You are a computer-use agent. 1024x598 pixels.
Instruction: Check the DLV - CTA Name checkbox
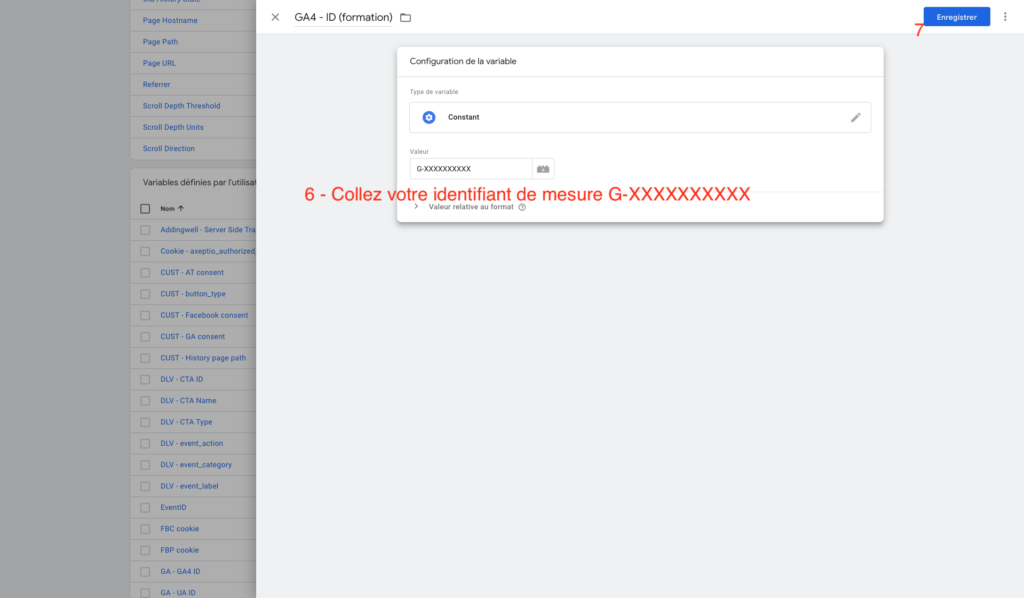pyautogui.click(x=145, y=401)
